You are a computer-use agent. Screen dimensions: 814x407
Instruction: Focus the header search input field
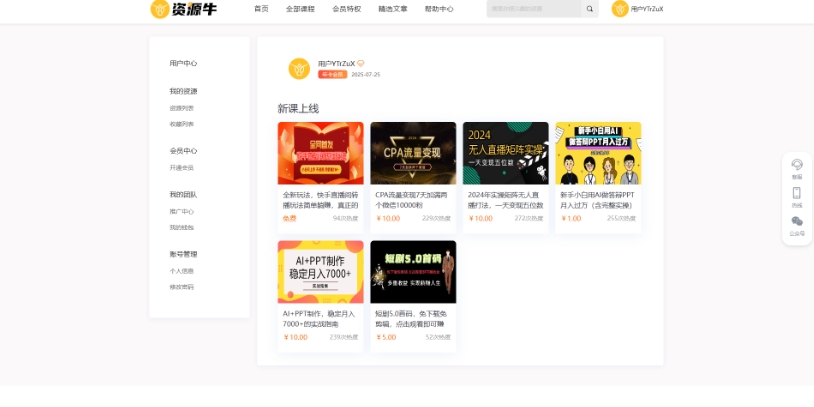(534, 9)
